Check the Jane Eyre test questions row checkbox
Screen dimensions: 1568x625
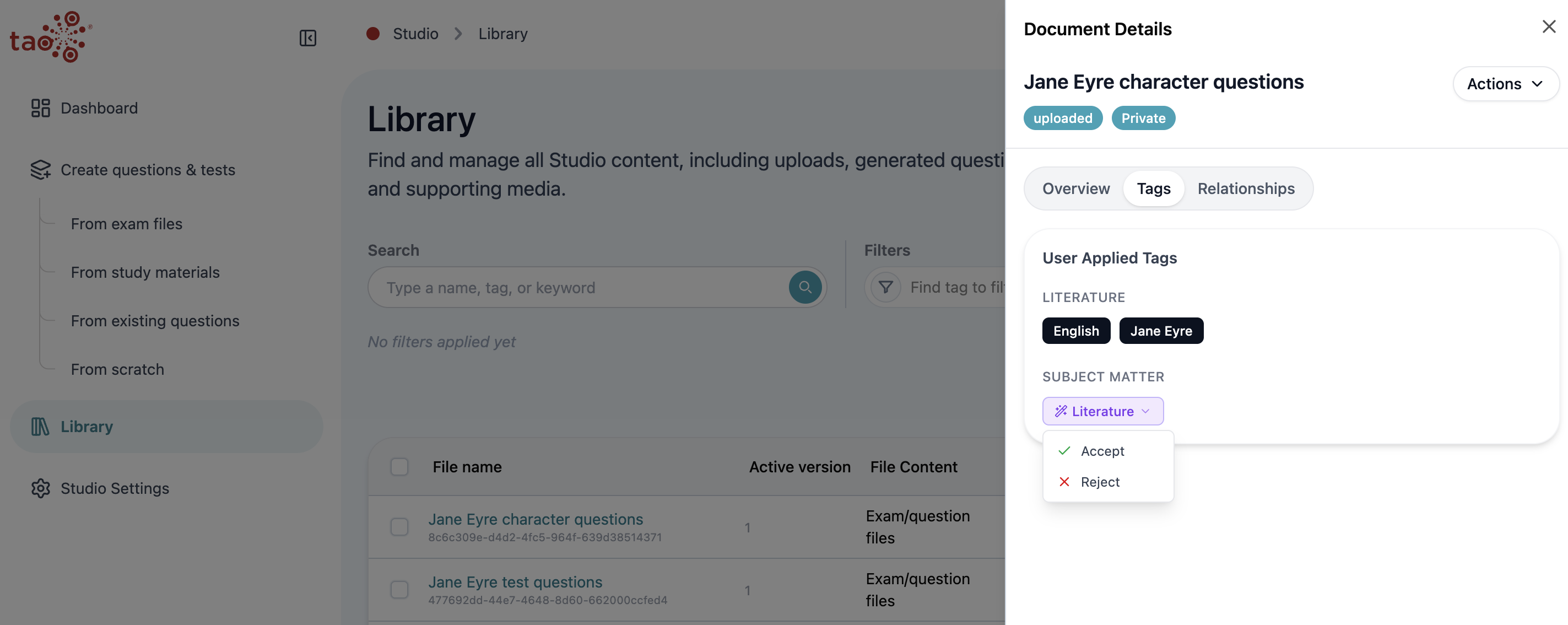pyautogui.click(x=399, y=590)
